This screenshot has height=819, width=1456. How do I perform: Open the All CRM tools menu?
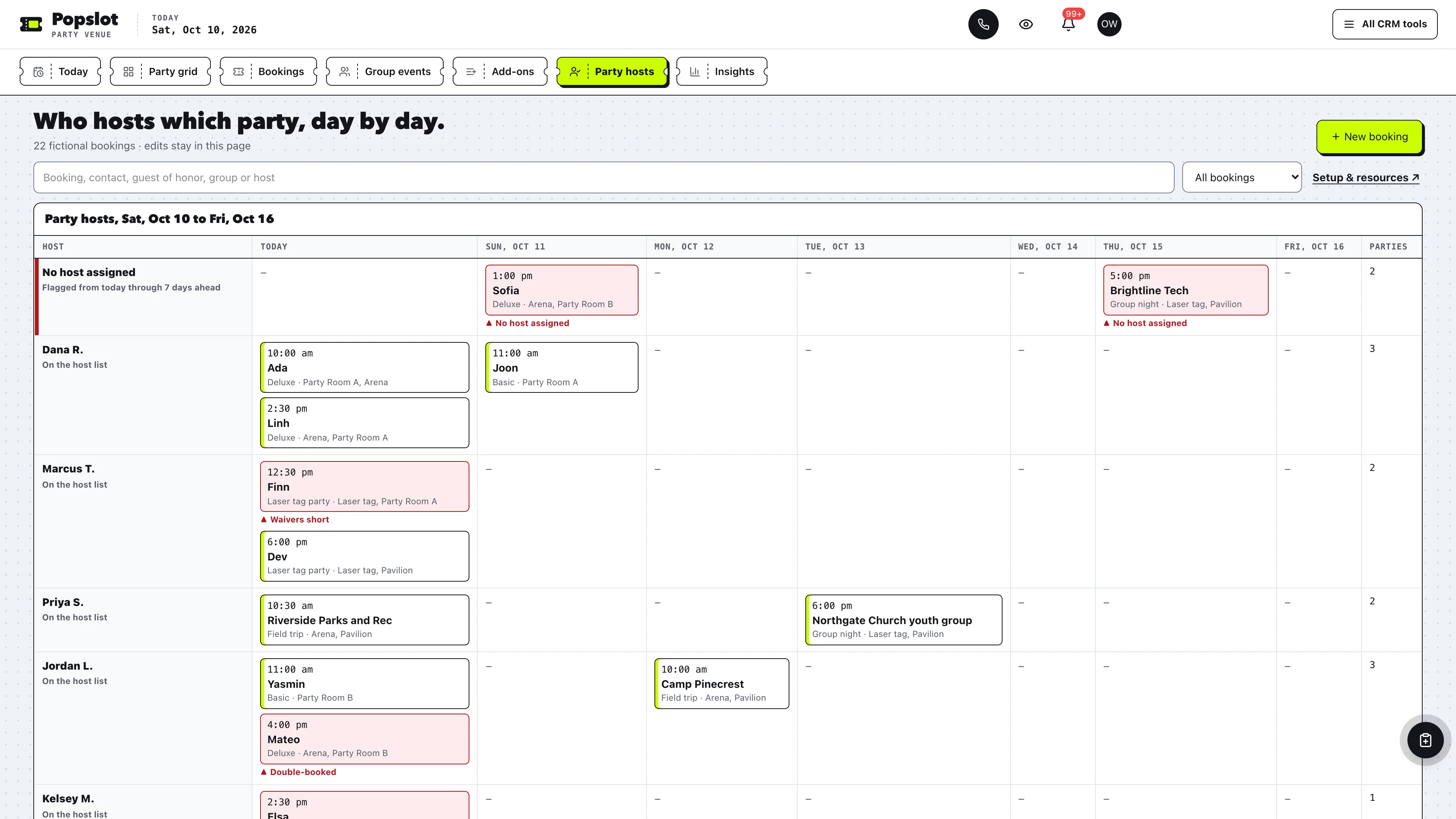click(x=1385, y=24)
